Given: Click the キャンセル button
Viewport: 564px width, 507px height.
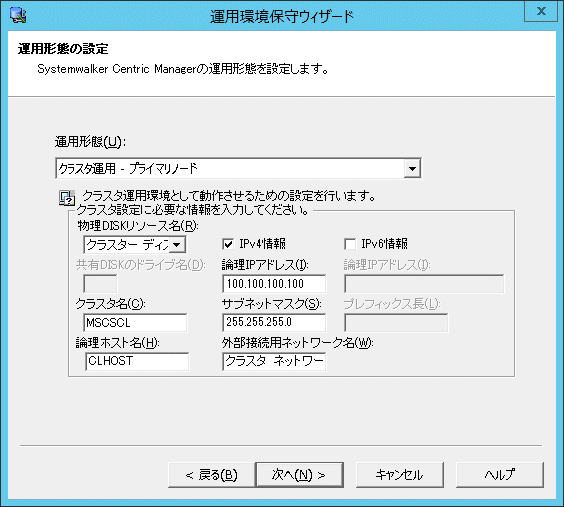Looking at the screenshot, I should (400, 475).
